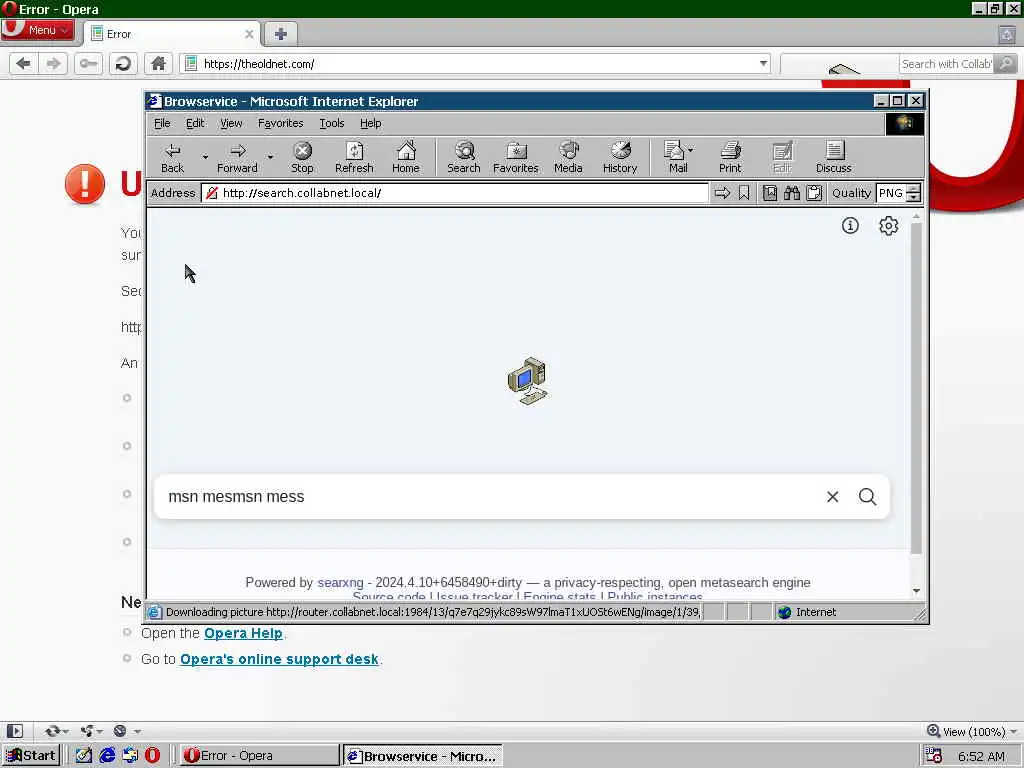Go to Opera home page icon
The height and width of the screenshot is (768, 1024).
[x=158, y=63]
